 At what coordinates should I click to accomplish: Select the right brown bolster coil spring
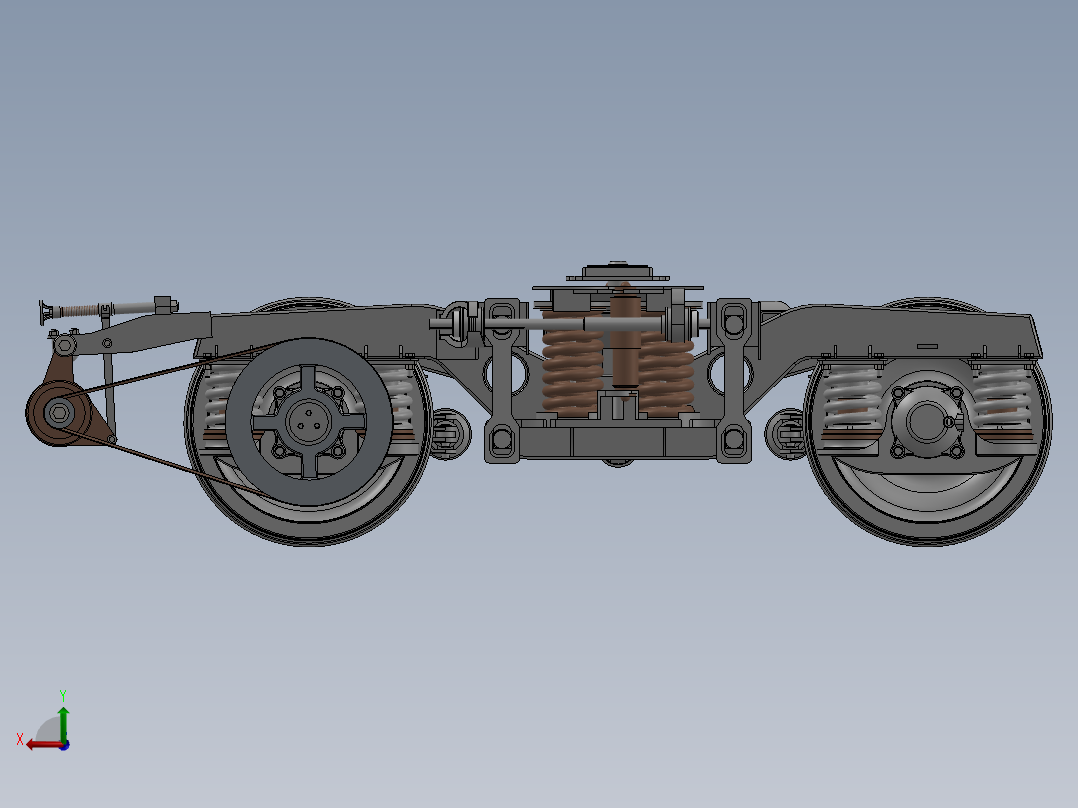coord(667,375)
